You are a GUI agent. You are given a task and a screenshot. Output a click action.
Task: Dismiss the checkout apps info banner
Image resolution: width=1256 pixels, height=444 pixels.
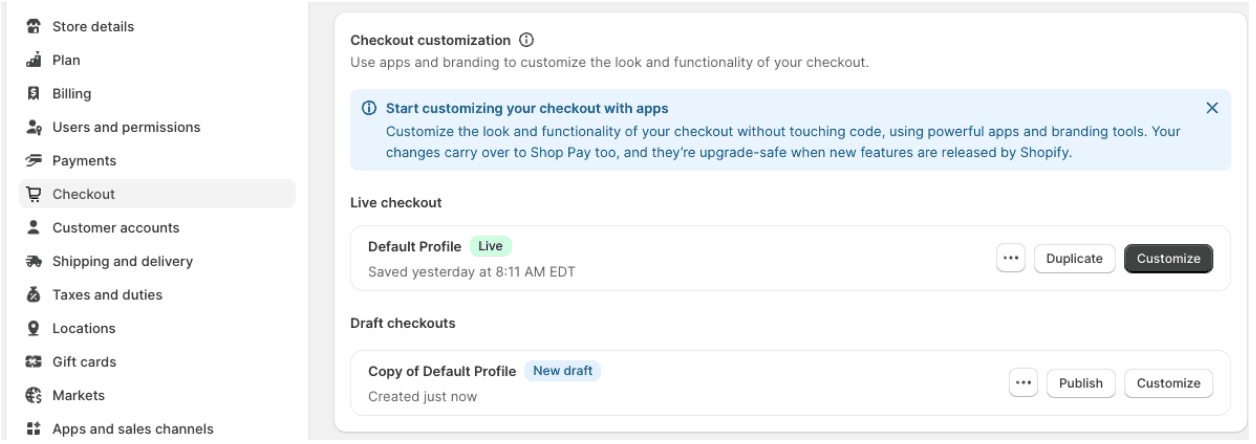click(1212, 108)
